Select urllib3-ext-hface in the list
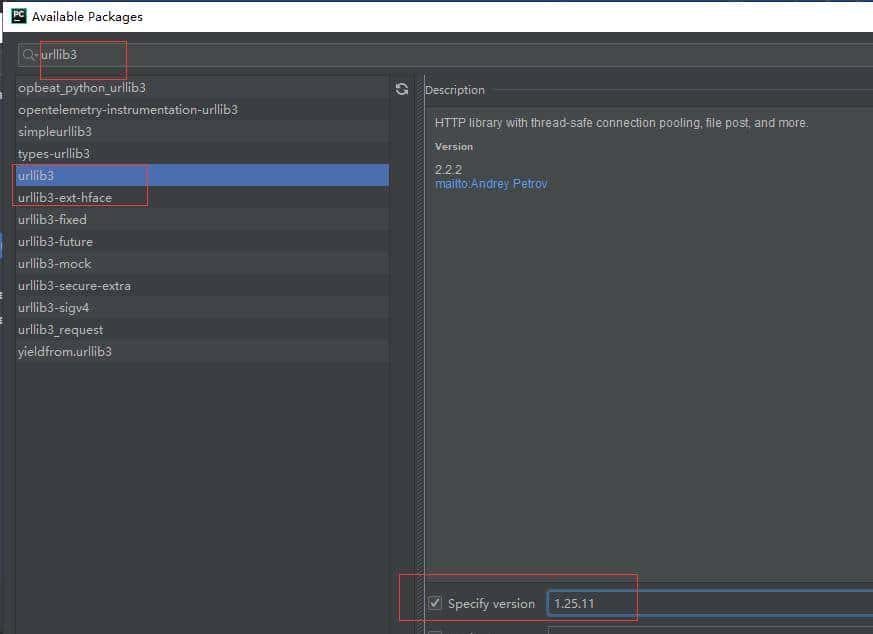 [65, 198]
